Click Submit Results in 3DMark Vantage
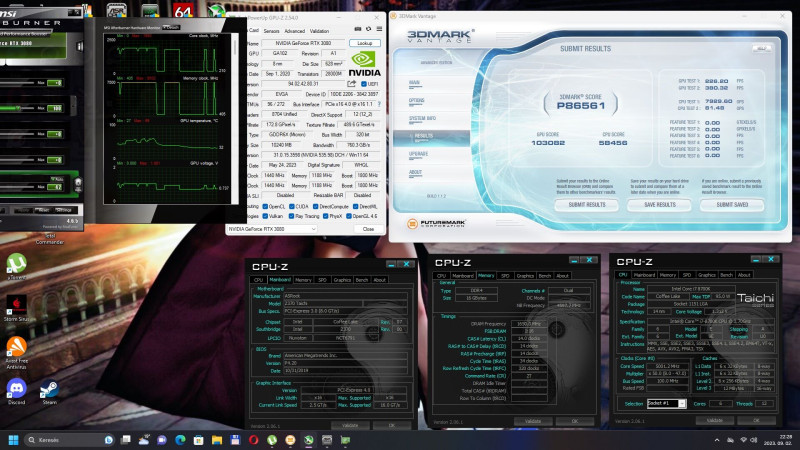800x450 pixels. click(x=587, y=205)
